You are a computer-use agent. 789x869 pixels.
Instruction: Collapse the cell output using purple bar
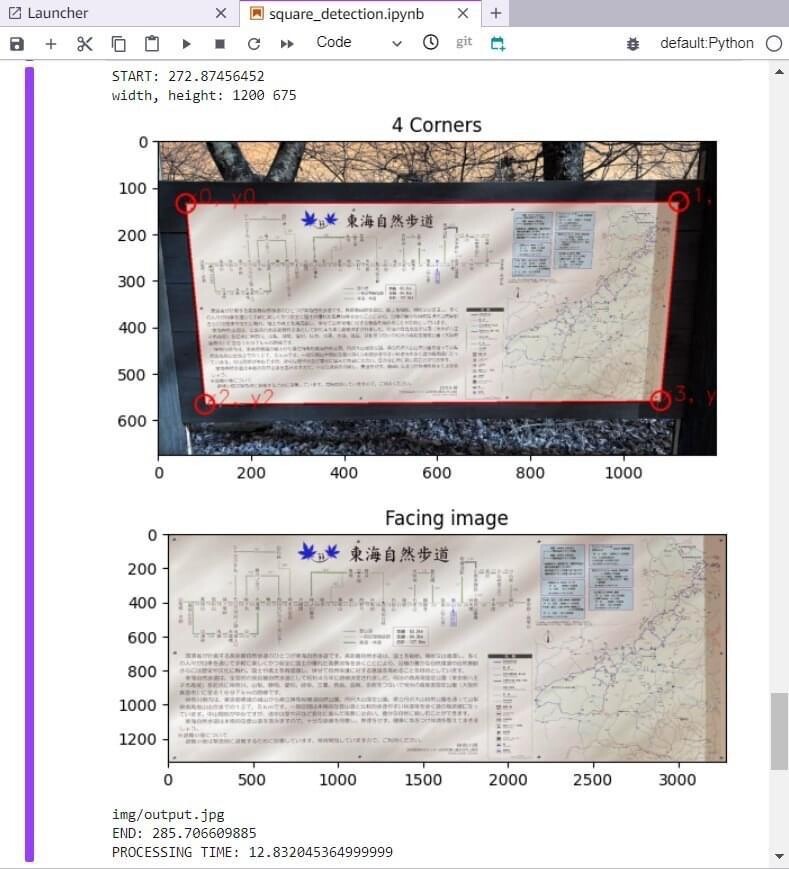29,460
